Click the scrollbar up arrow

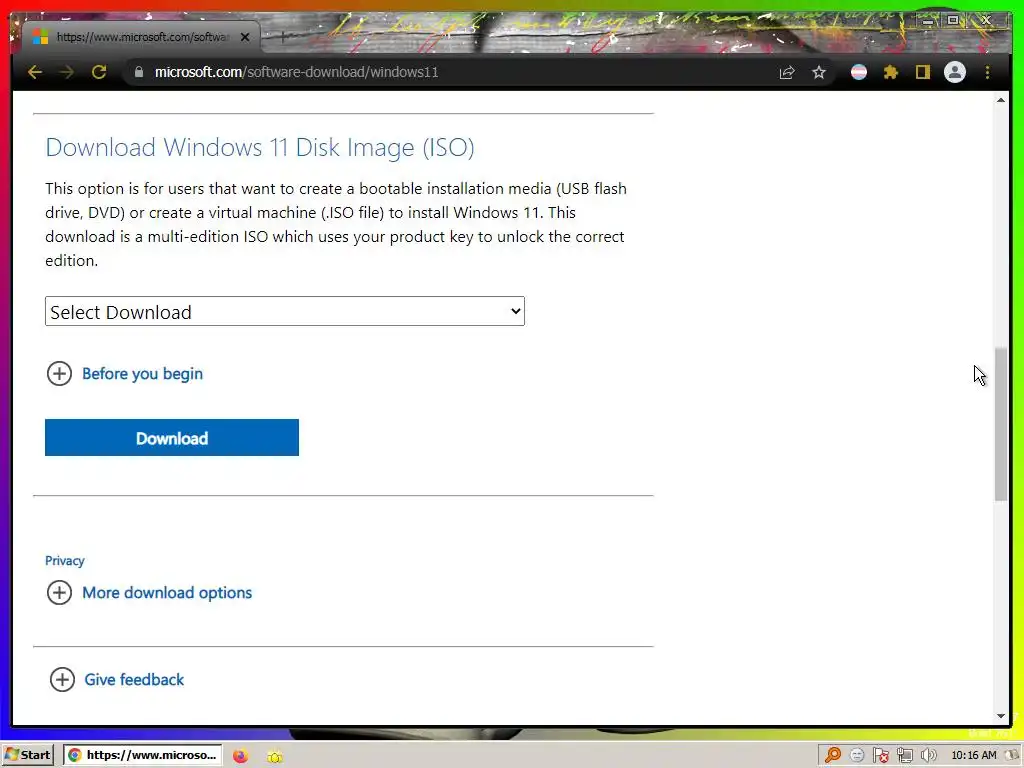[1000, 100]
